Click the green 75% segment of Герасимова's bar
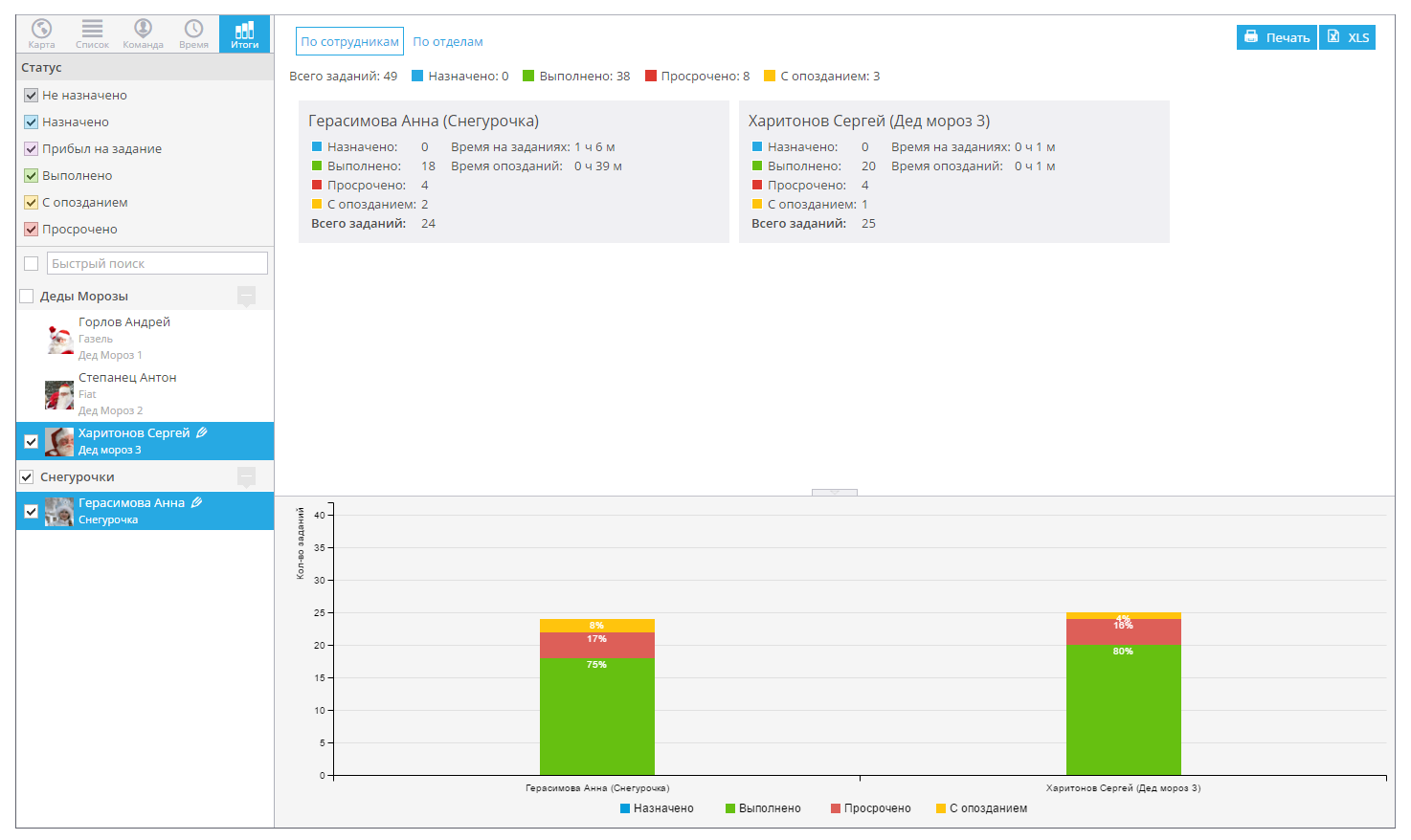The width and height of the screenshot is (1411, 840). pyautogui.click(x=597, y=717)
